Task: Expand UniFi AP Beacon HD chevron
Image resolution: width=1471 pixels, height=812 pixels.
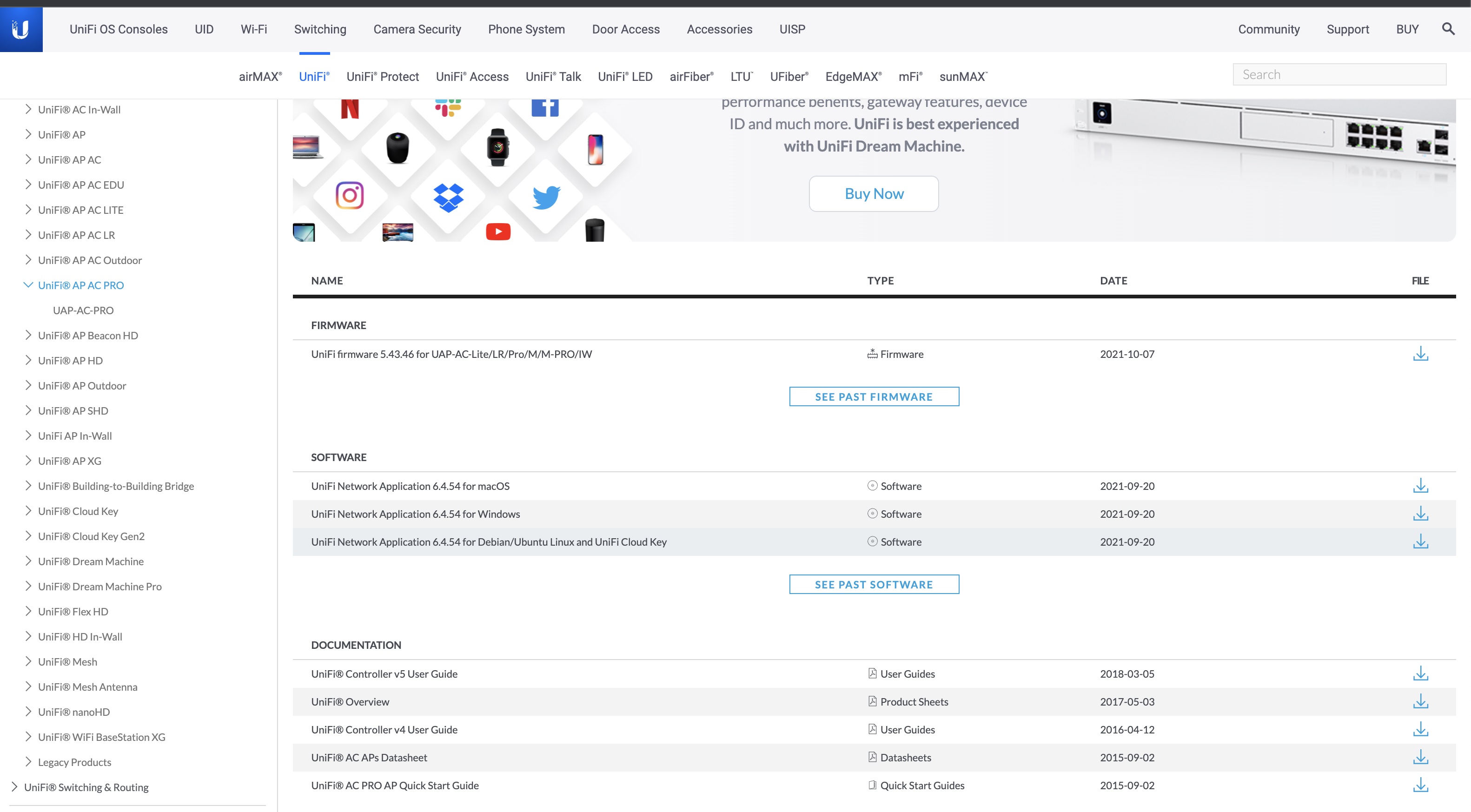Action: coord(28,335)
